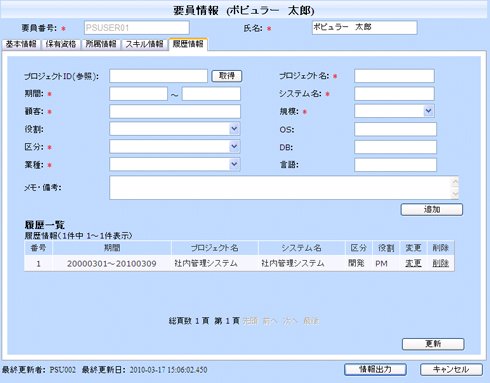Click the memo scrollbar up arrow

(x=455, y=182)
